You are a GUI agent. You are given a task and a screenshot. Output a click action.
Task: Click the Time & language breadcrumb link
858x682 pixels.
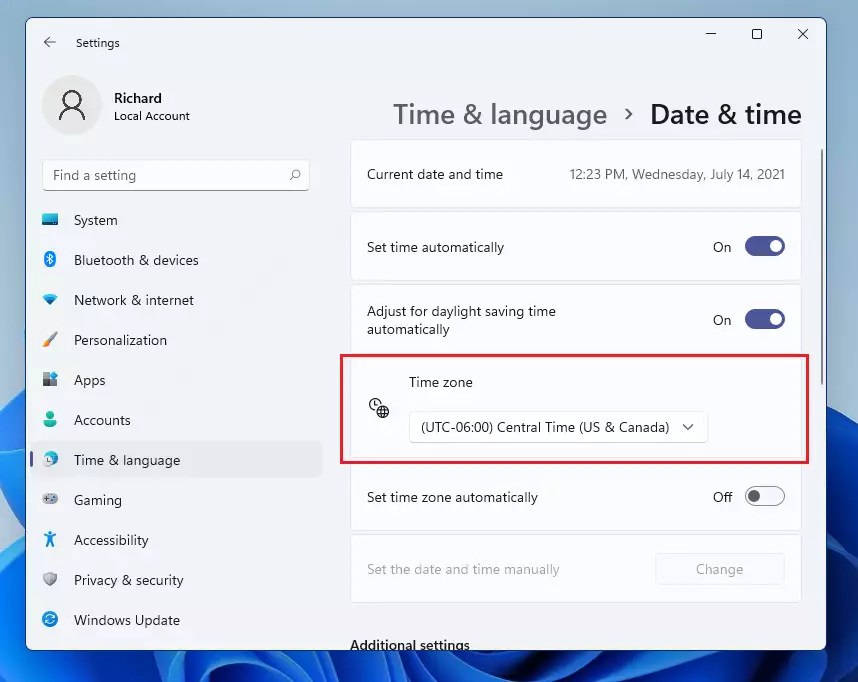click(x=499, y=114)
